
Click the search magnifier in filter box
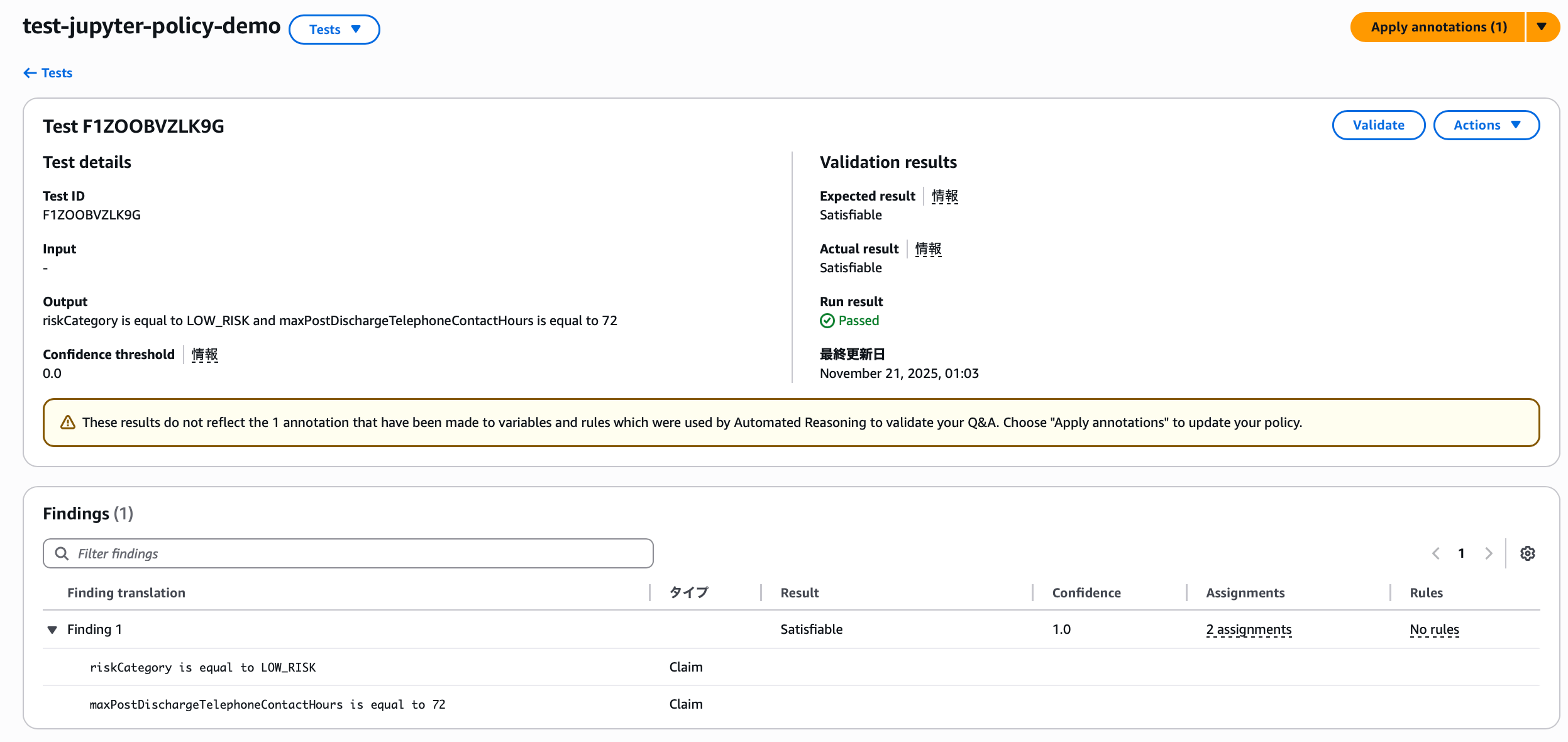tap(62, 553)
